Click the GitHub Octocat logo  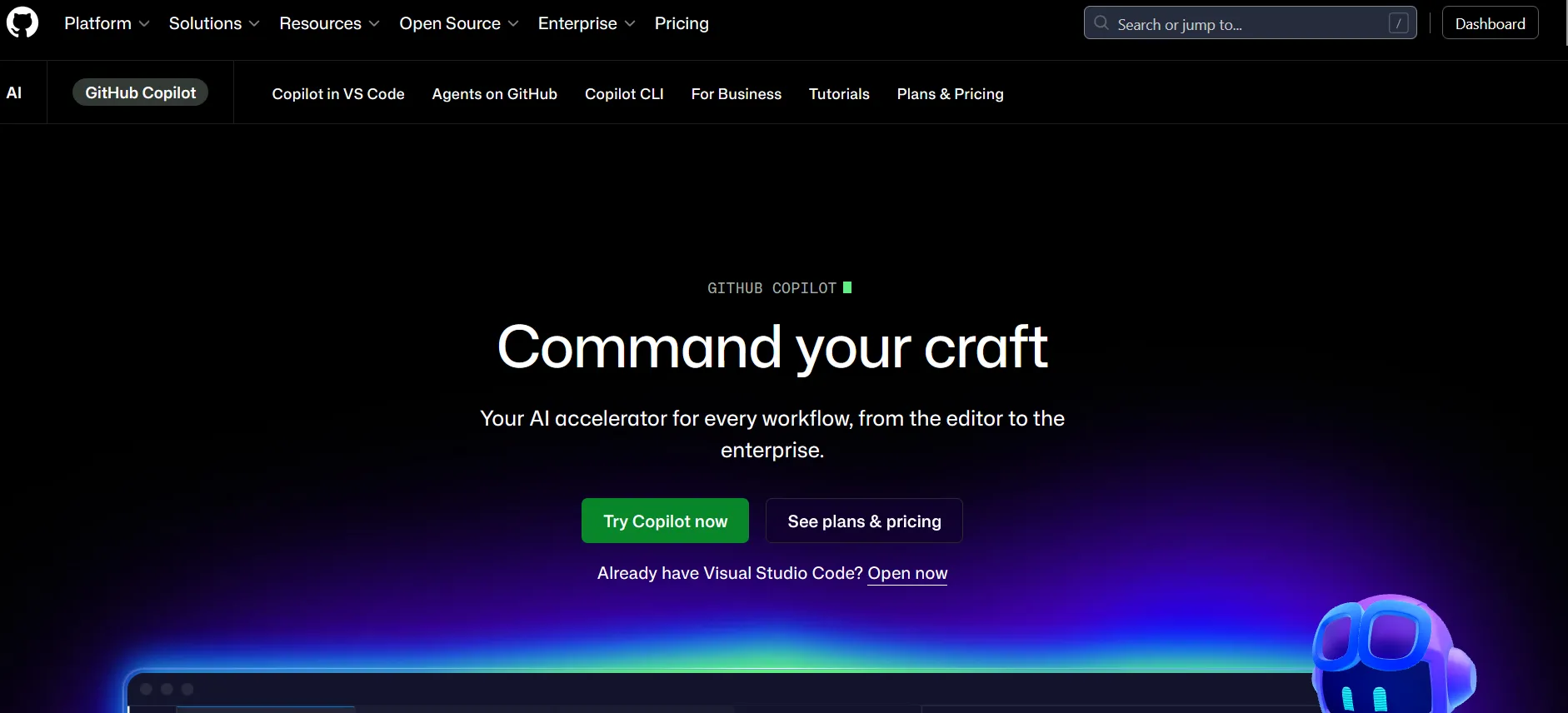[x=22, y=22]
